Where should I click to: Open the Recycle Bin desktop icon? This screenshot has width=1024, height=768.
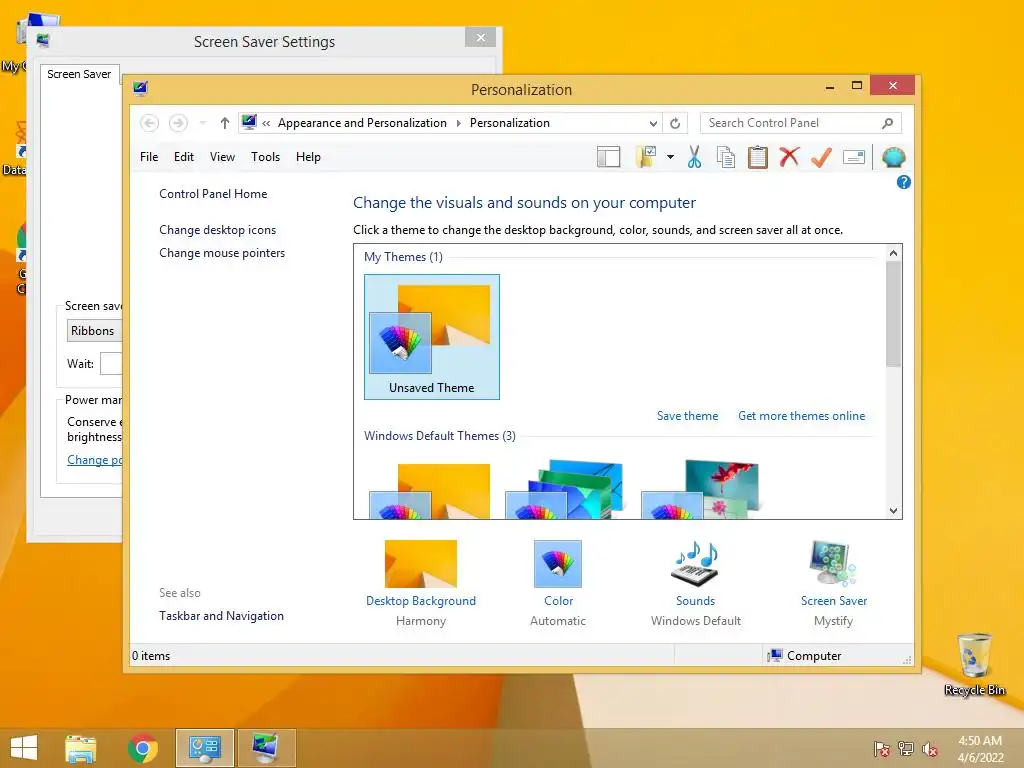click(974, 664)
